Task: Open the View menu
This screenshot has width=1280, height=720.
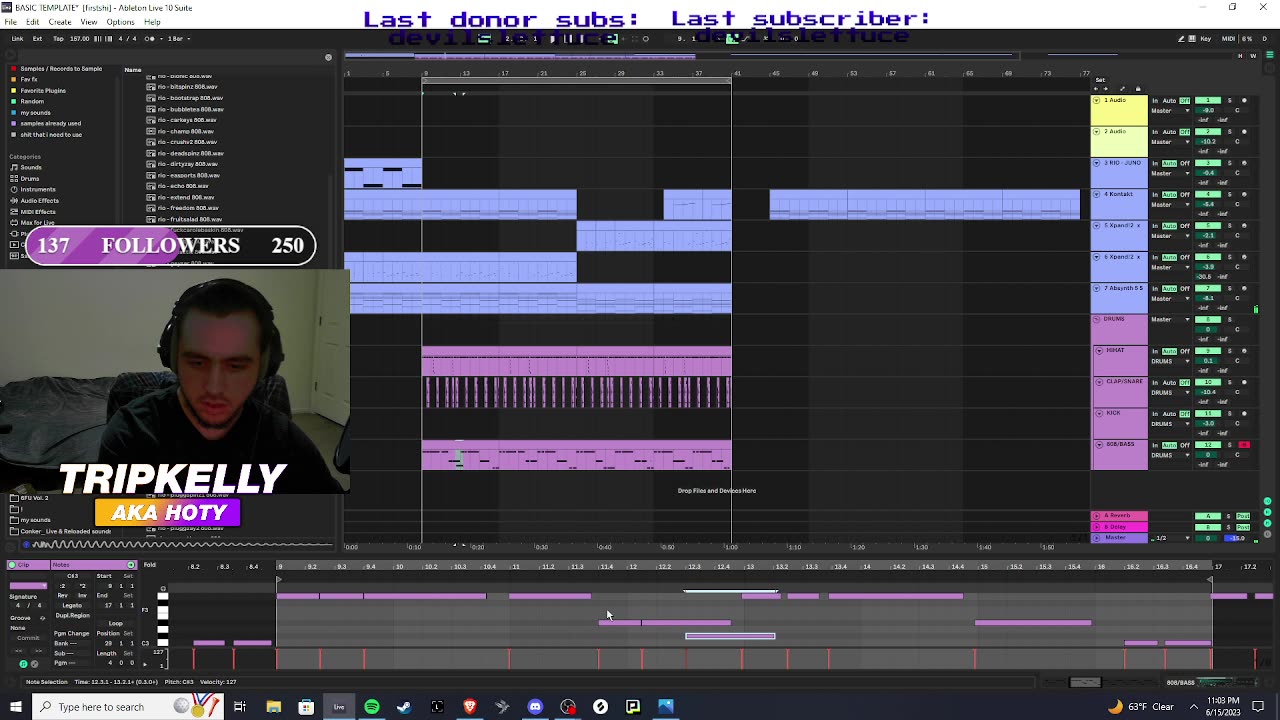Action: click(x=89, y=22)
